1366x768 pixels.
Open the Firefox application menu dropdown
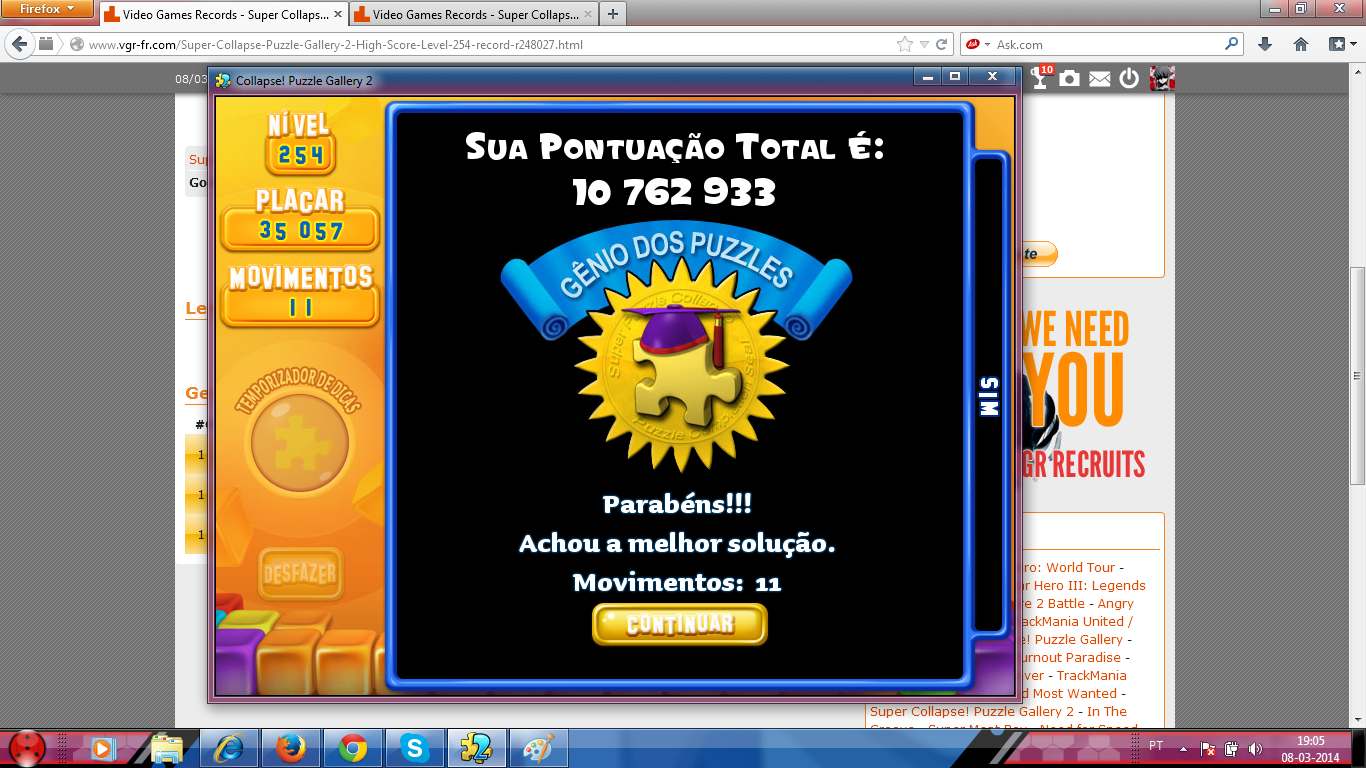click(48, 9)
